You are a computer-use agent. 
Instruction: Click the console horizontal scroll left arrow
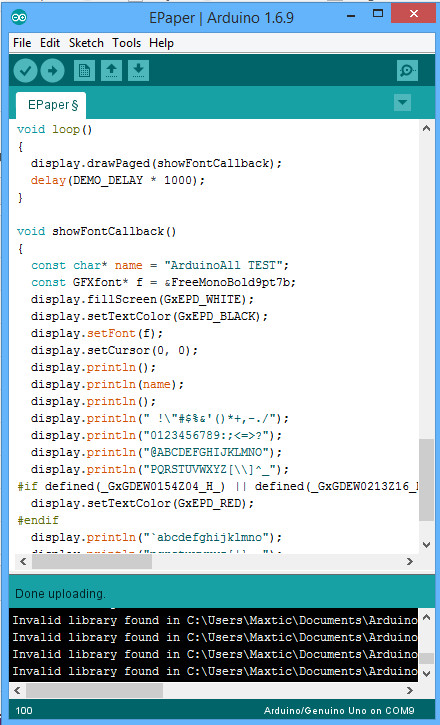tap(18, 691)
